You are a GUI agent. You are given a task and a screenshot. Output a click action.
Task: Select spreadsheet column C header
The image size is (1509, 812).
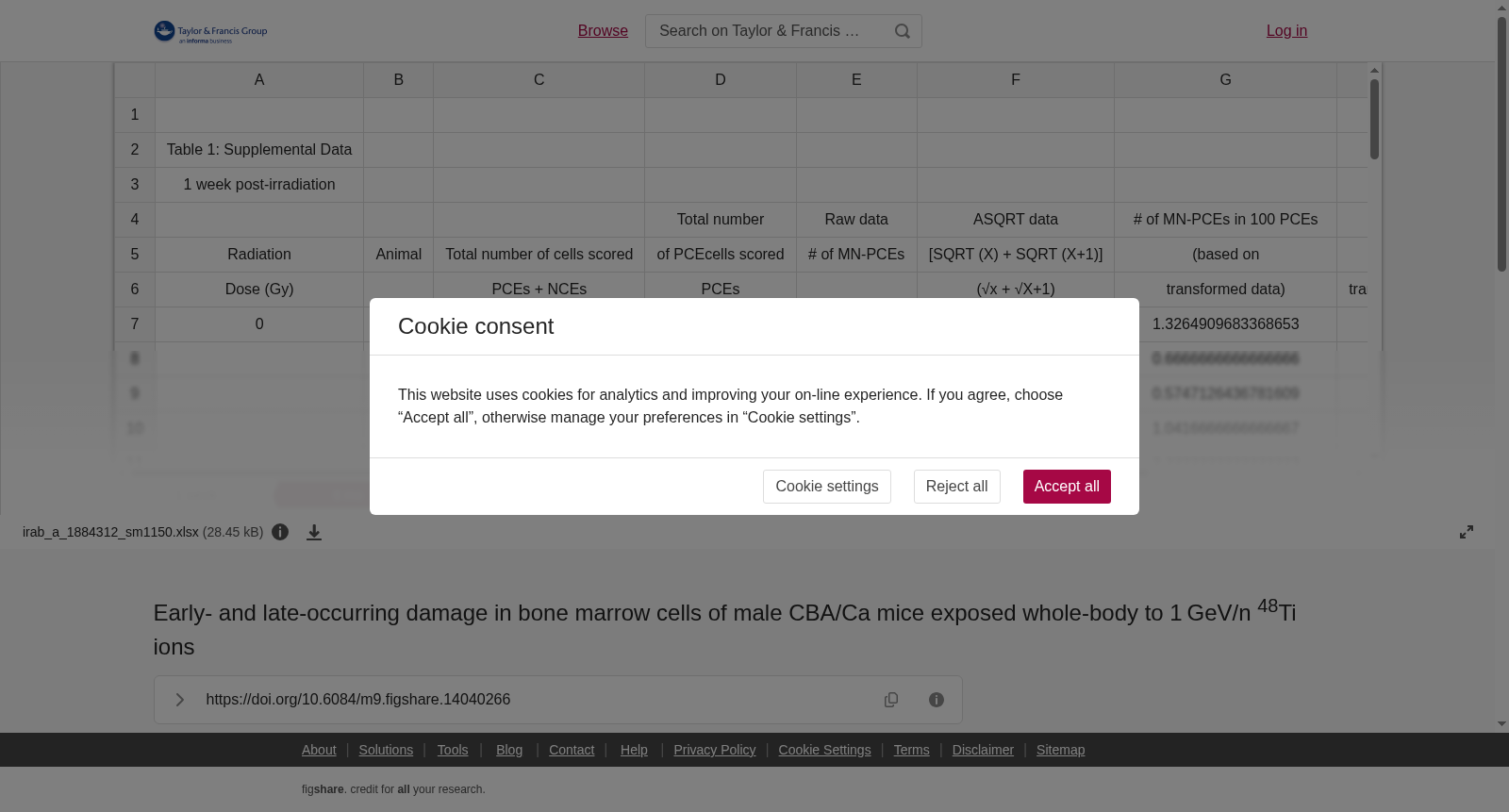(539, 80)
